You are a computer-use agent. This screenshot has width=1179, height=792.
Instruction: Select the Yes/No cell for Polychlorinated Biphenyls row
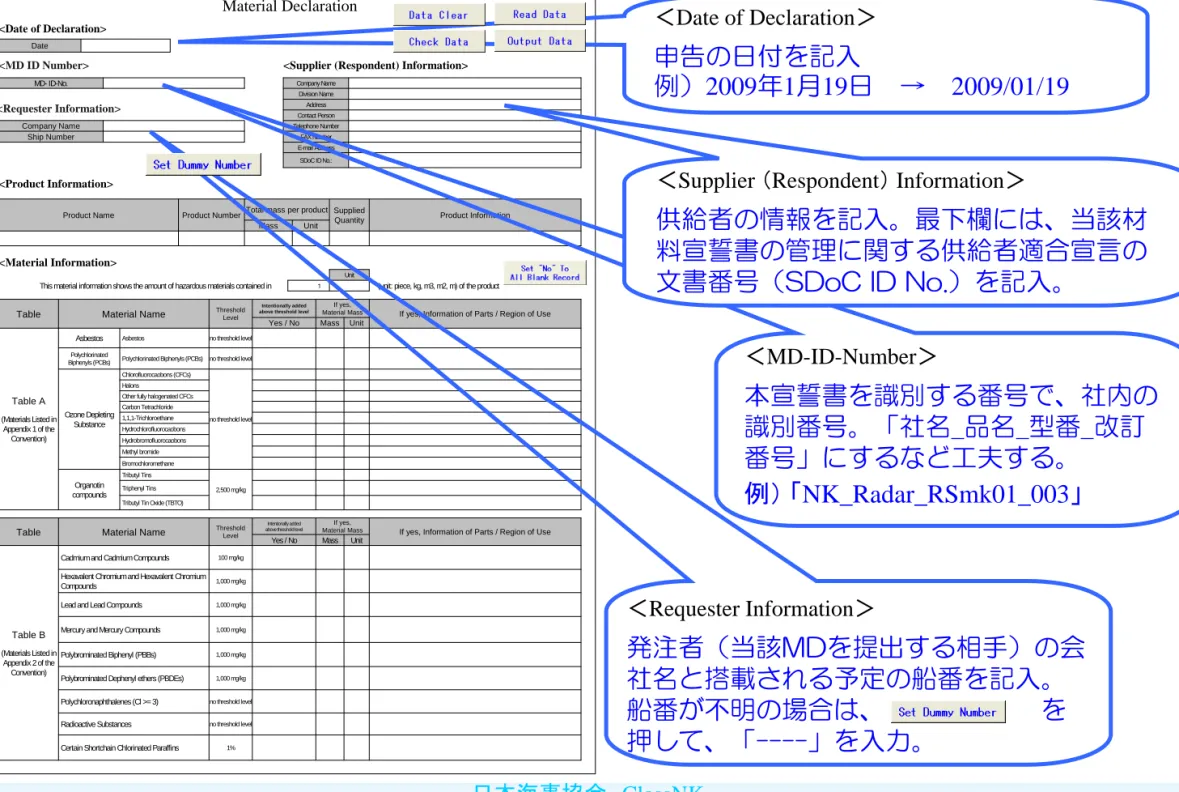[x=283, y=358]
